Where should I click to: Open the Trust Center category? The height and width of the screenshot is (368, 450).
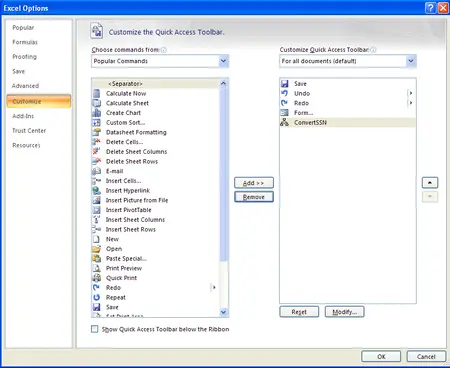(x=29, y=131)
